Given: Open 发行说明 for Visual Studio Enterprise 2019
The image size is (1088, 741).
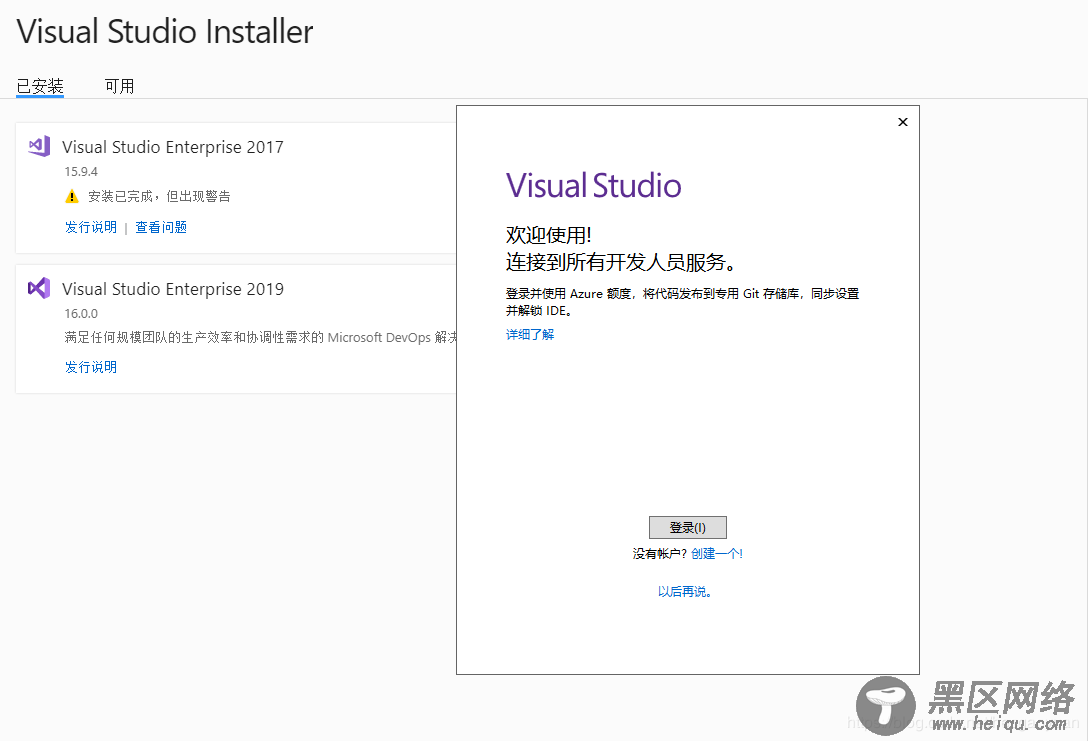Looking at the screenshot, I should (91, 367).
